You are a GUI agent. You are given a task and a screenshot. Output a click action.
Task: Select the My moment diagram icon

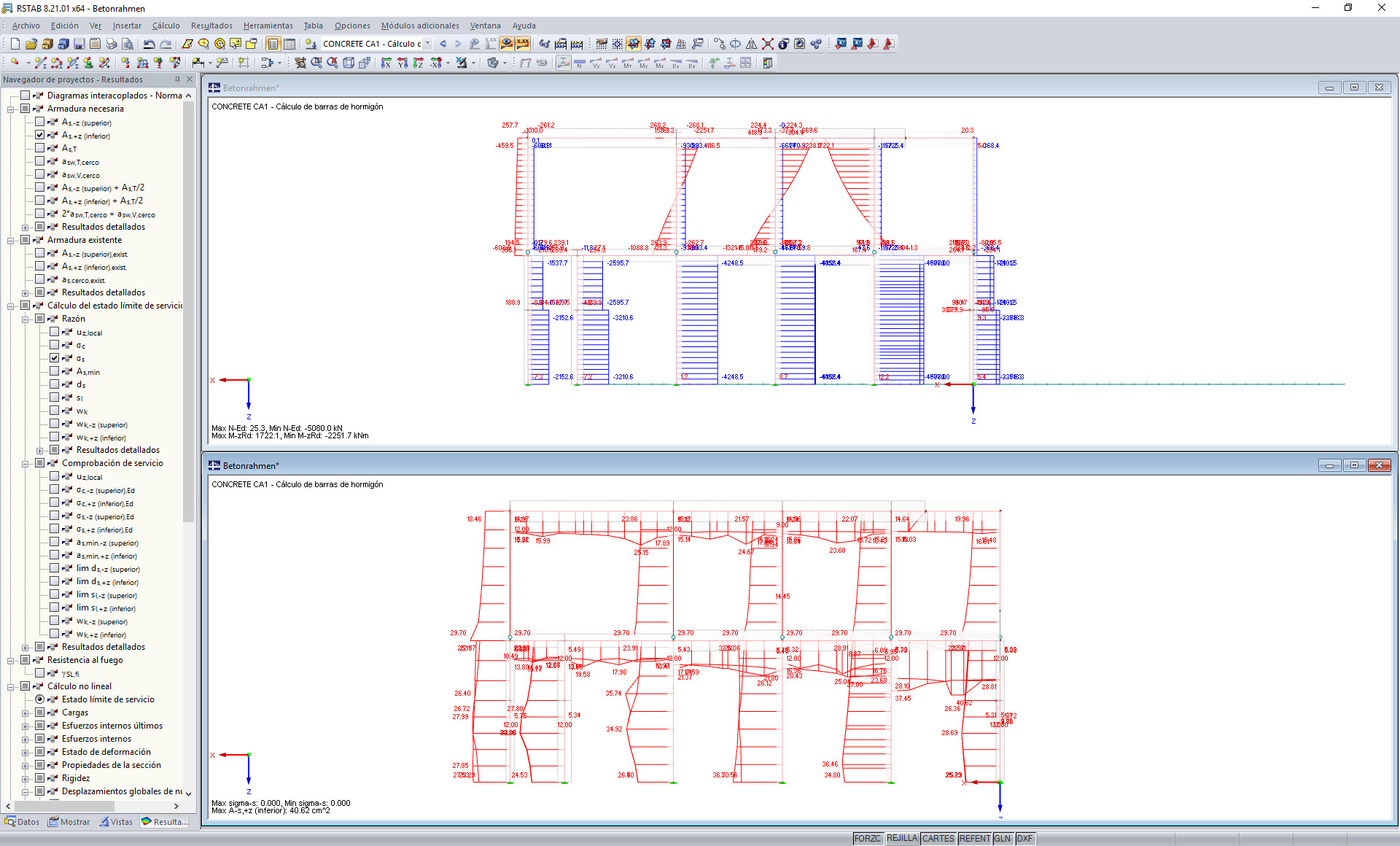click(644, 63)
